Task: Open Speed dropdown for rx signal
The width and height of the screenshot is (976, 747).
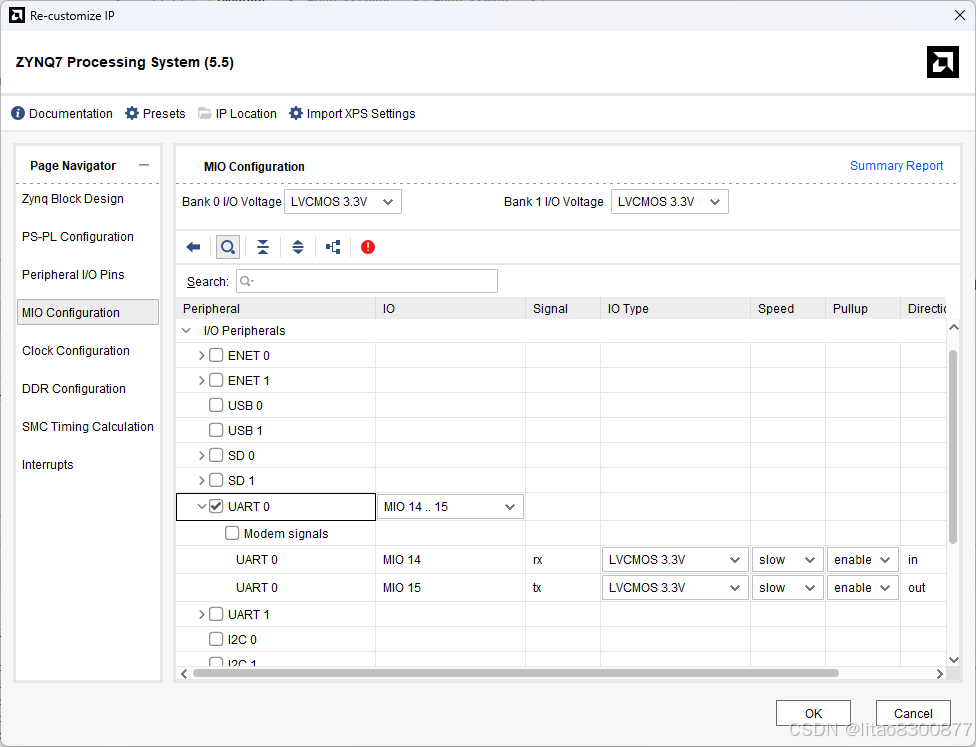Action: click(x=787, y=560)
